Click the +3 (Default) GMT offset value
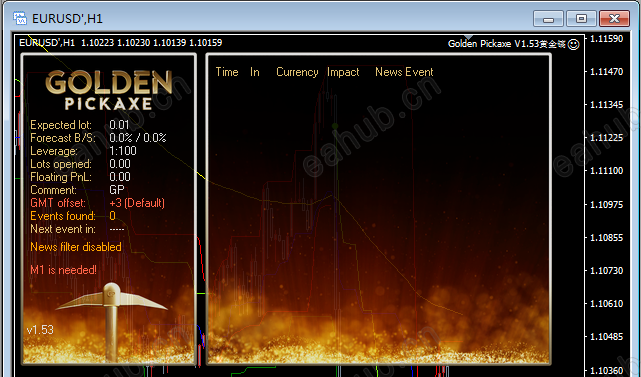The width and height of the screenshot is (641, 377). click(137, 203)
